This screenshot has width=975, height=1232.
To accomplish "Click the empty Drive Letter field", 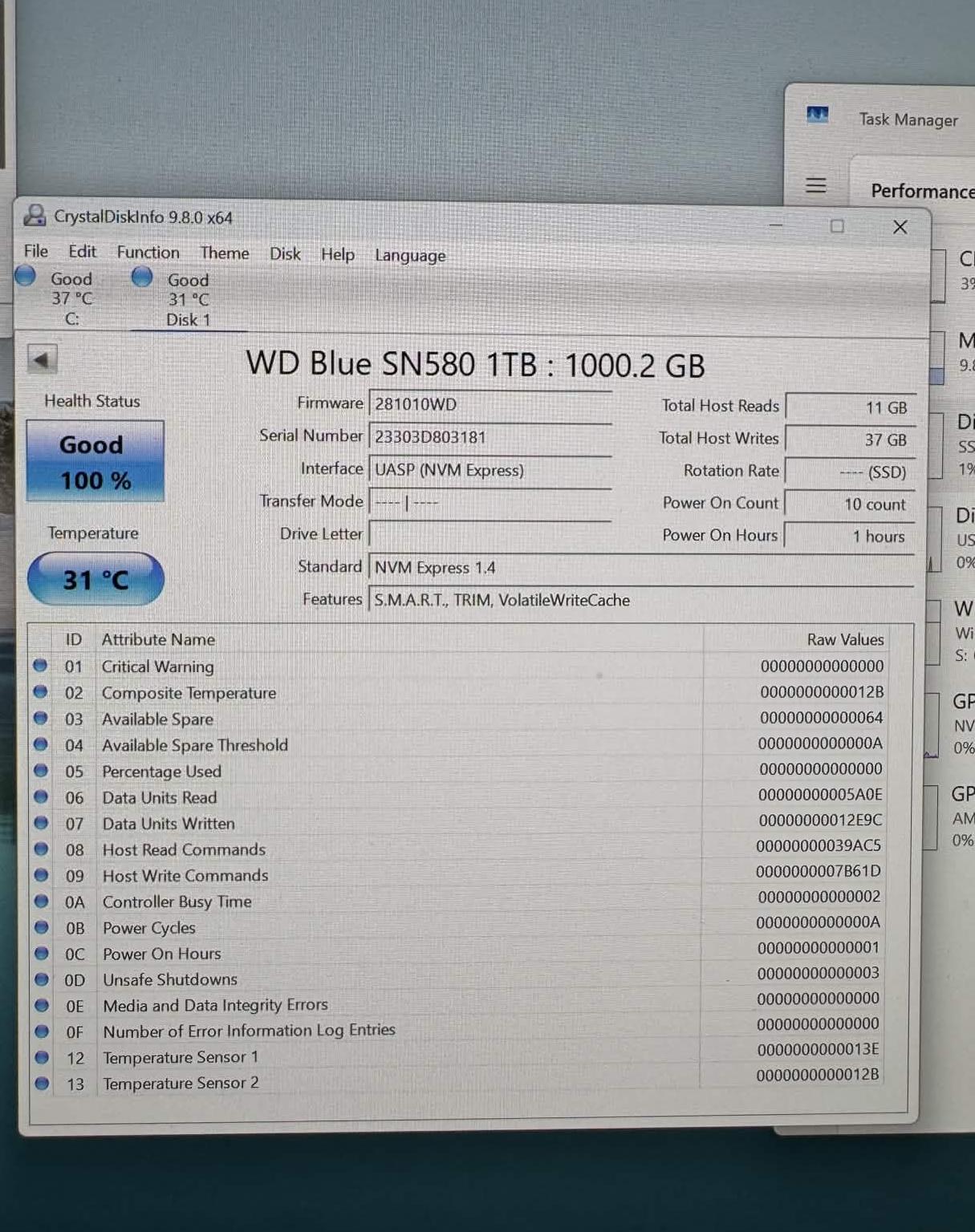I will point(490,534).
